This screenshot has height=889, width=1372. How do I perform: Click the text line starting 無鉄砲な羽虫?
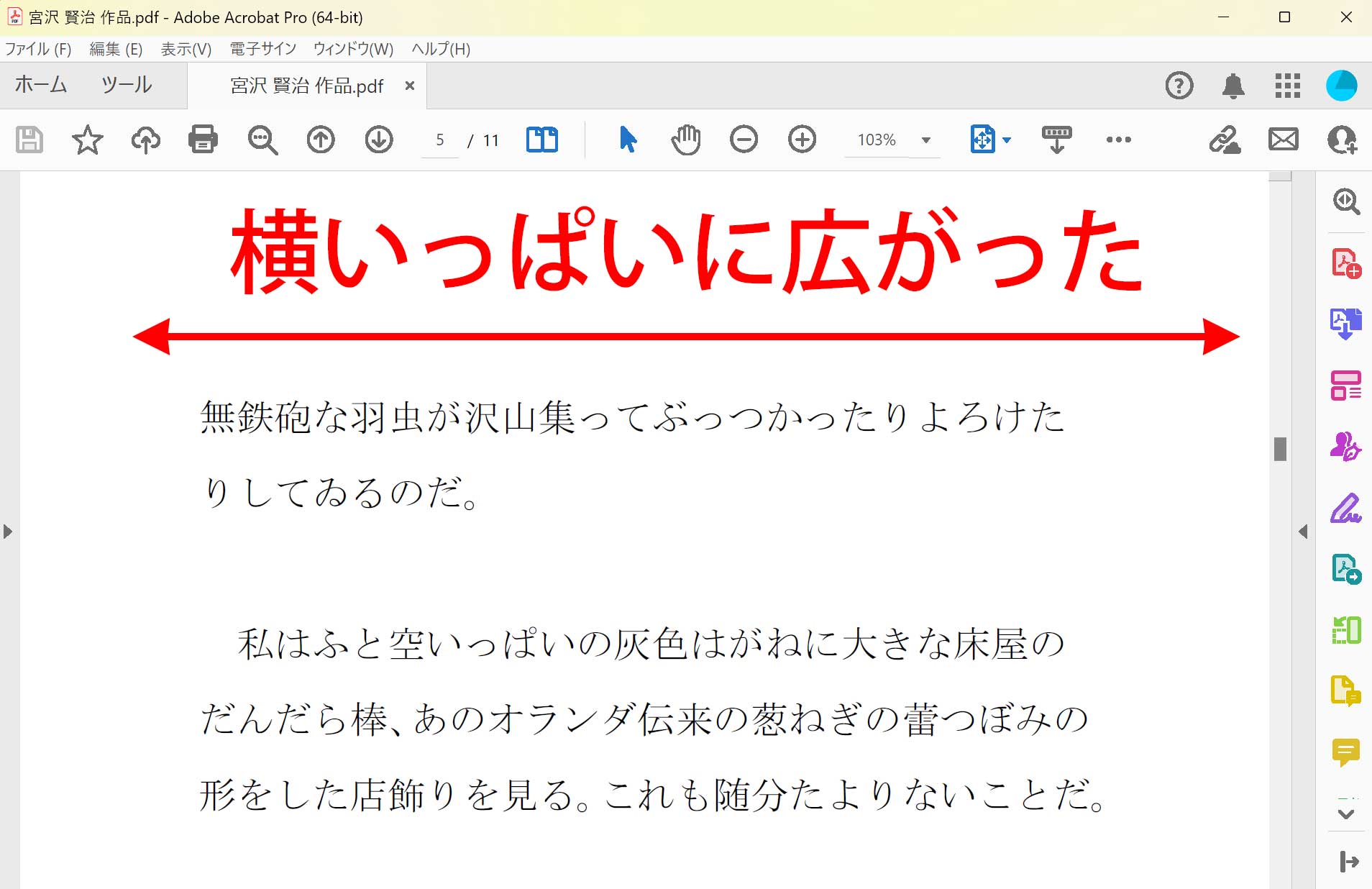point(632,417)
